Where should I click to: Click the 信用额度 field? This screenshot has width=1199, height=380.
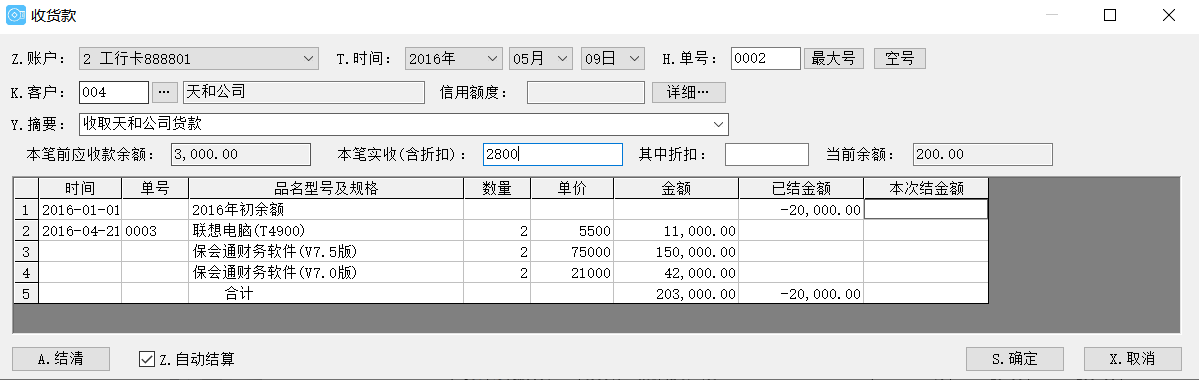tap(586, 92)
